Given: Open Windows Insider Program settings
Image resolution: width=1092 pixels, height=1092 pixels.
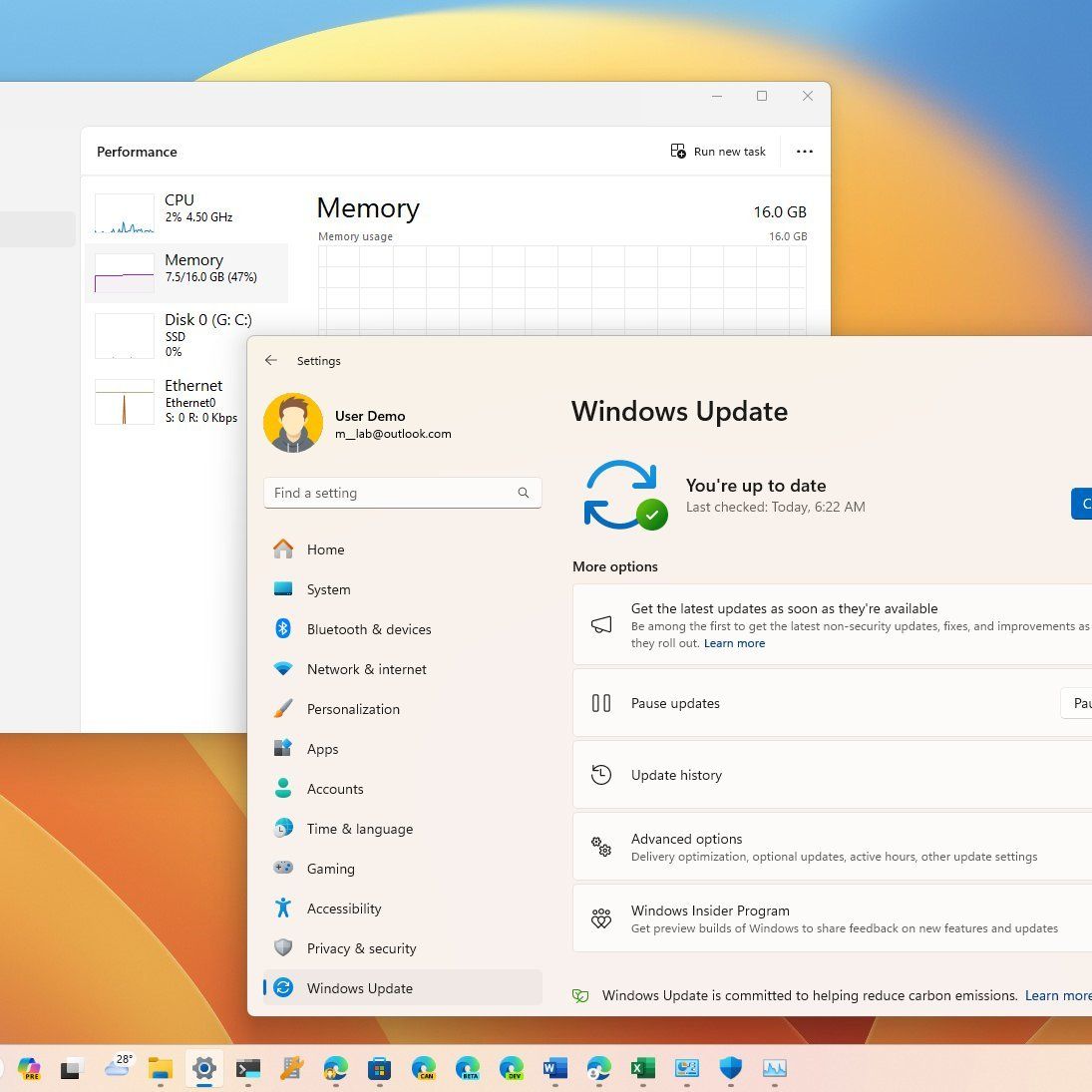Looking at the screenshot, I should [833, 918].
